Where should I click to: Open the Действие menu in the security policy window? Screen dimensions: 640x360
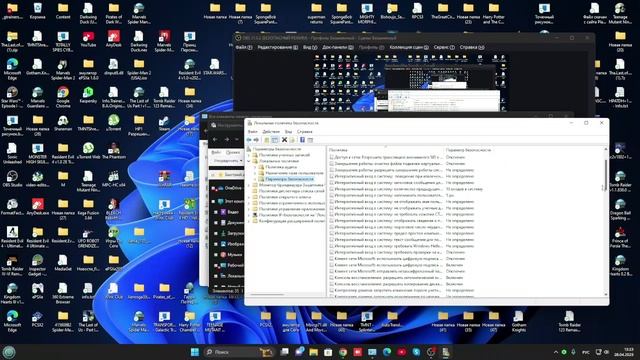click(271, 131)
